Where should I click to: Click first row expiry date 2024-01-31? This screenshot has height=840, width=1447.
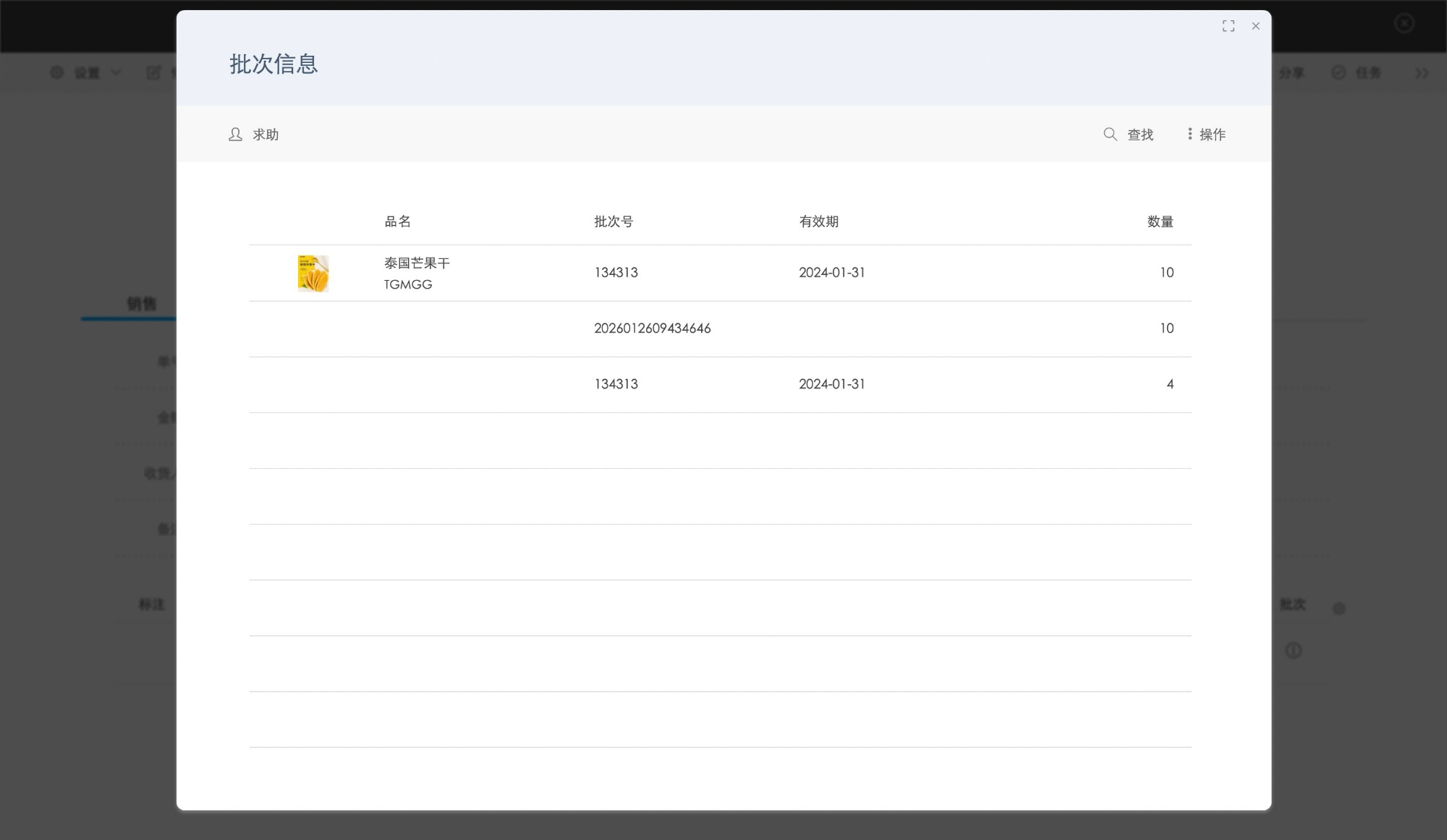point(831,273)
